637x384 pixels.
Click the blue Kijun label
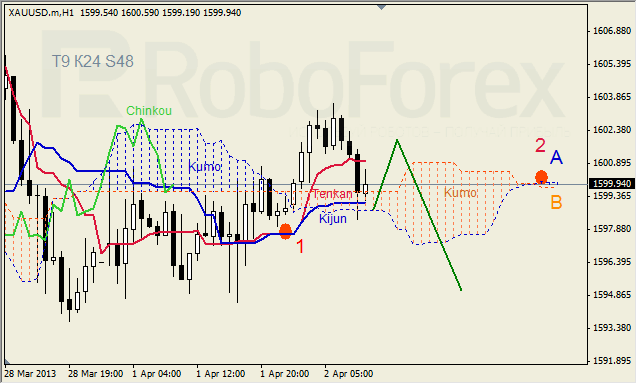(333, 219)
